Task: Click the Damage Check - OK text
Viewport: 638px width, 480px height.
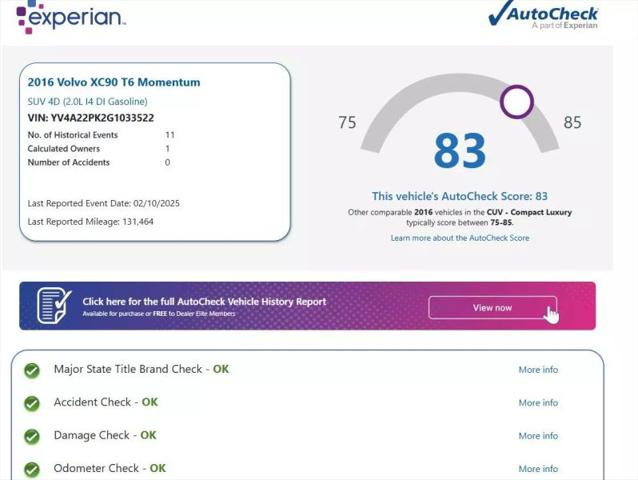Action: click(105, 435)
